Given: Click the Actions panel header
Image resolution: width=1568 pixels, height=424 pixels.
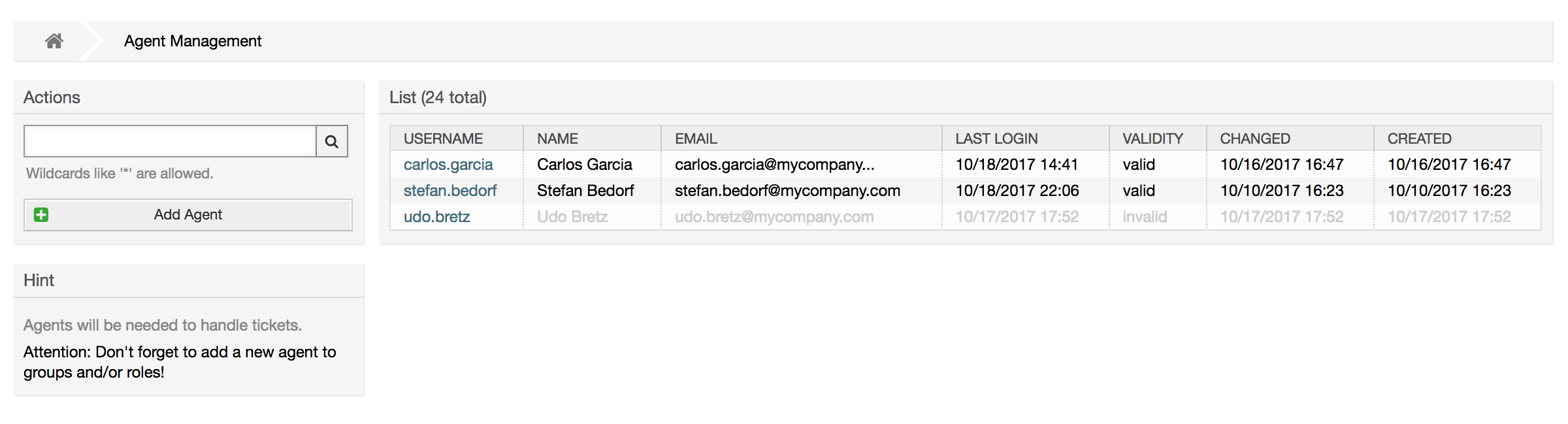Looking at the screenshot, I should click(52, 97).
